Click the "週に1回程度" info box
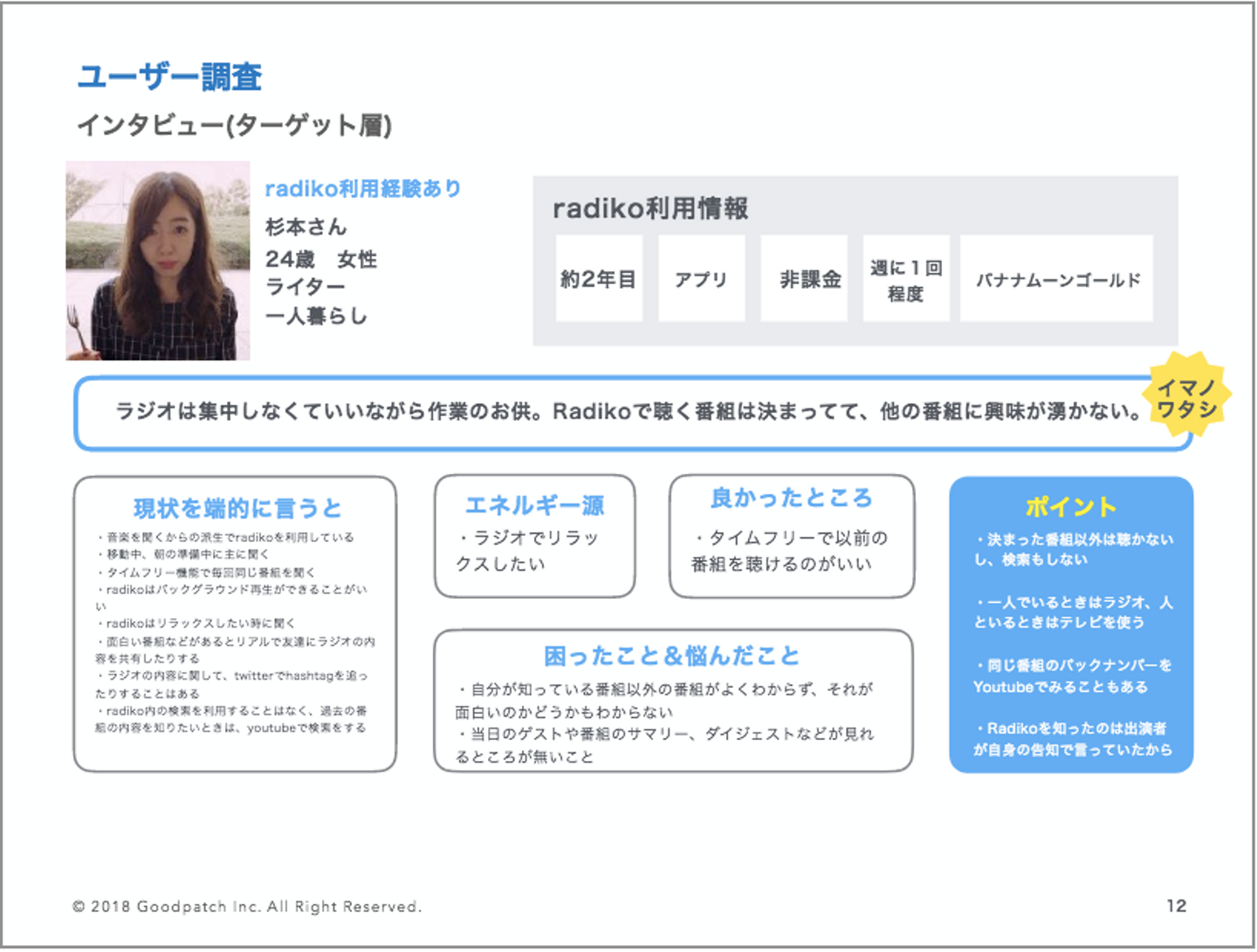1257x952 pixels. (x=906, y=278)
